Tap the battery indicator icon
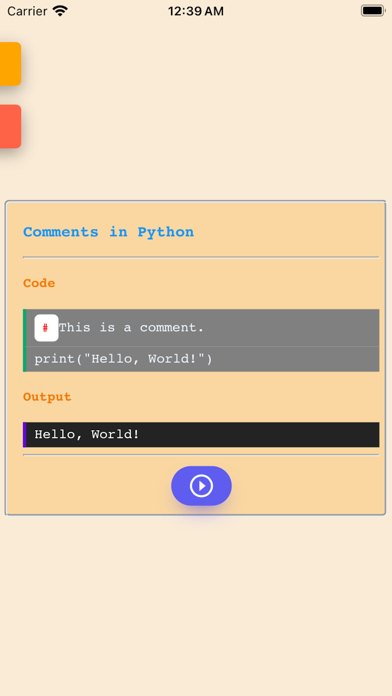 point(372,11)
